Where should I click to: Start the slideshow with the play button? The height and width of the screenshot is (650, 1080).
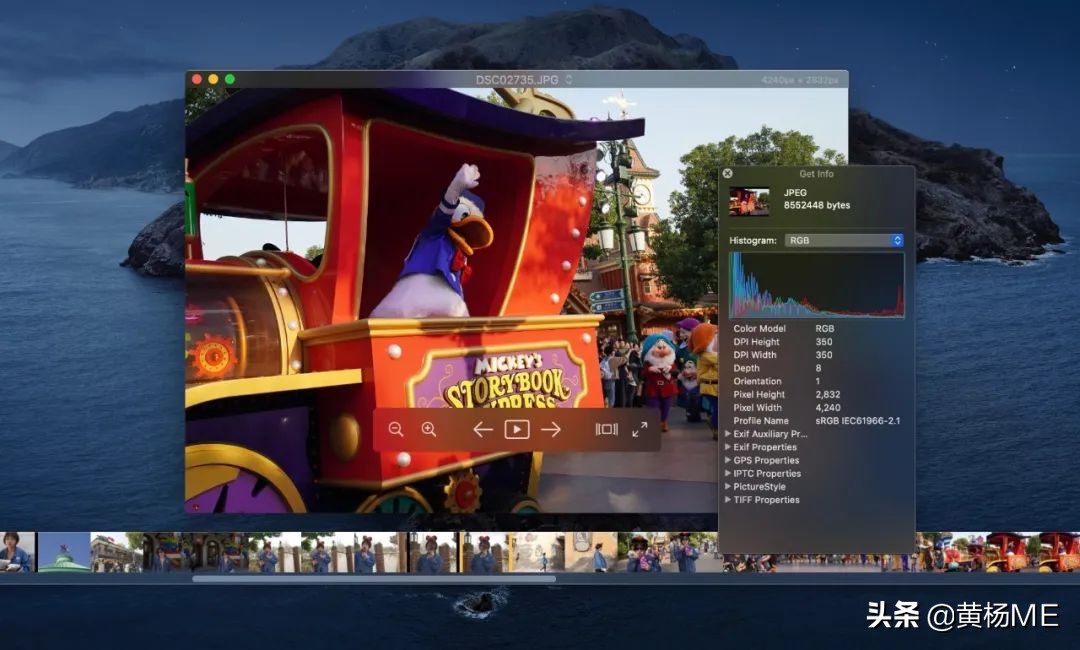pos(517,430)
